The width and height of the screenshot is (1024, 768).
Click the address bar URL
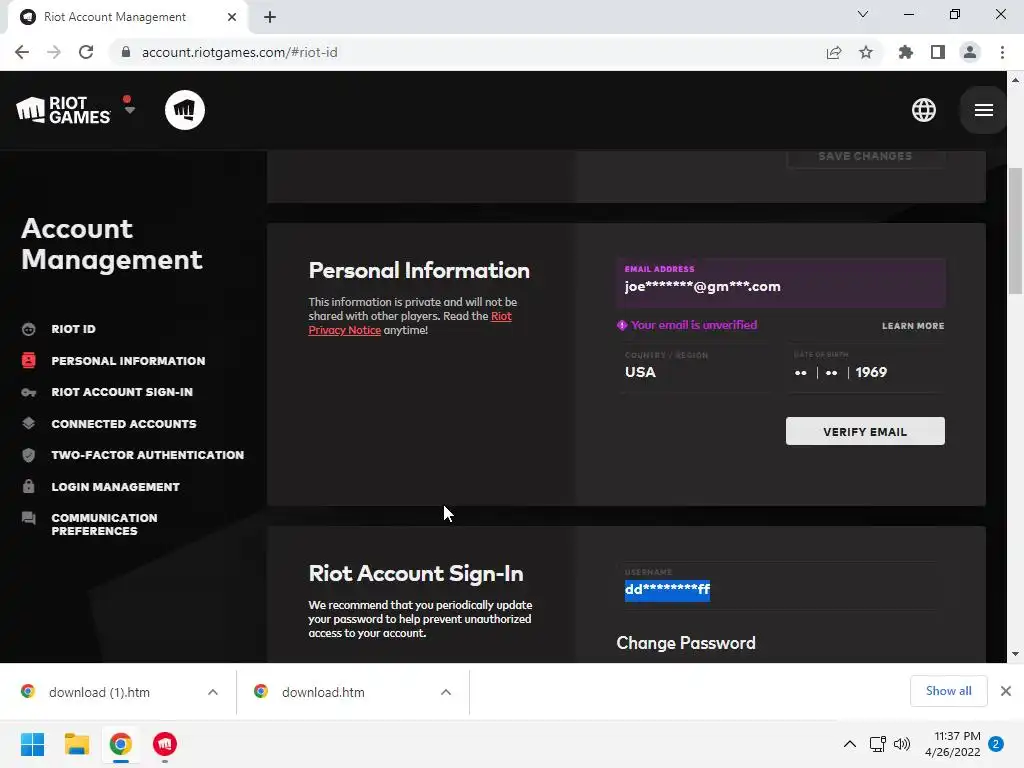240,52
